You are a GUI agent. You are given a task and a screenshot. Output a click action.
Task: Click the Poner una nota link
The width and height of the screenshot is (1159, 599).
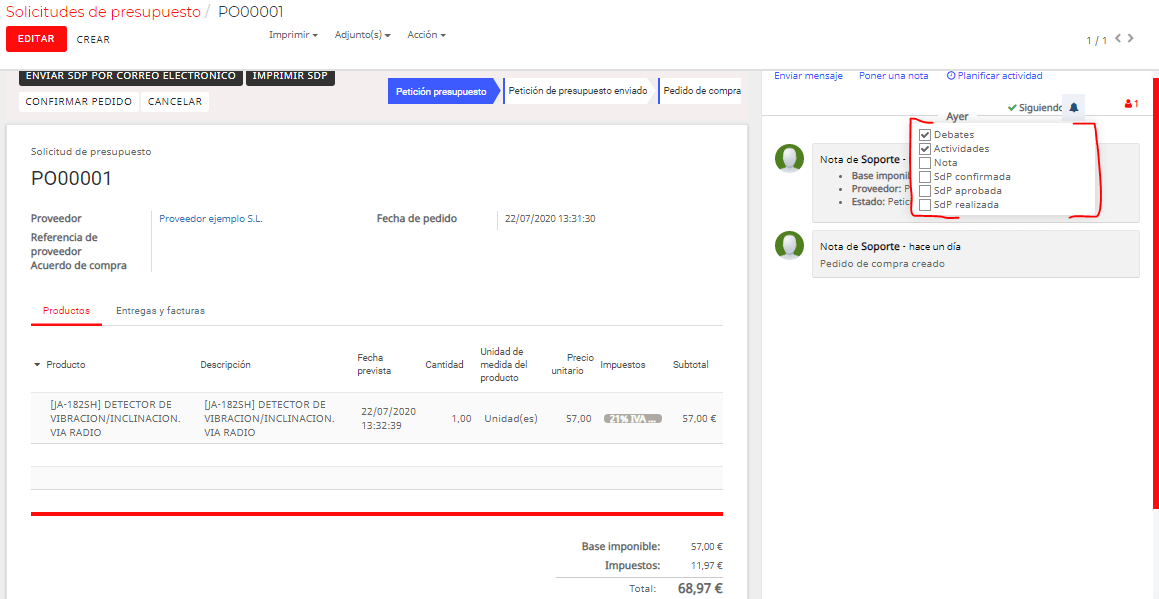tap(894, 75)
